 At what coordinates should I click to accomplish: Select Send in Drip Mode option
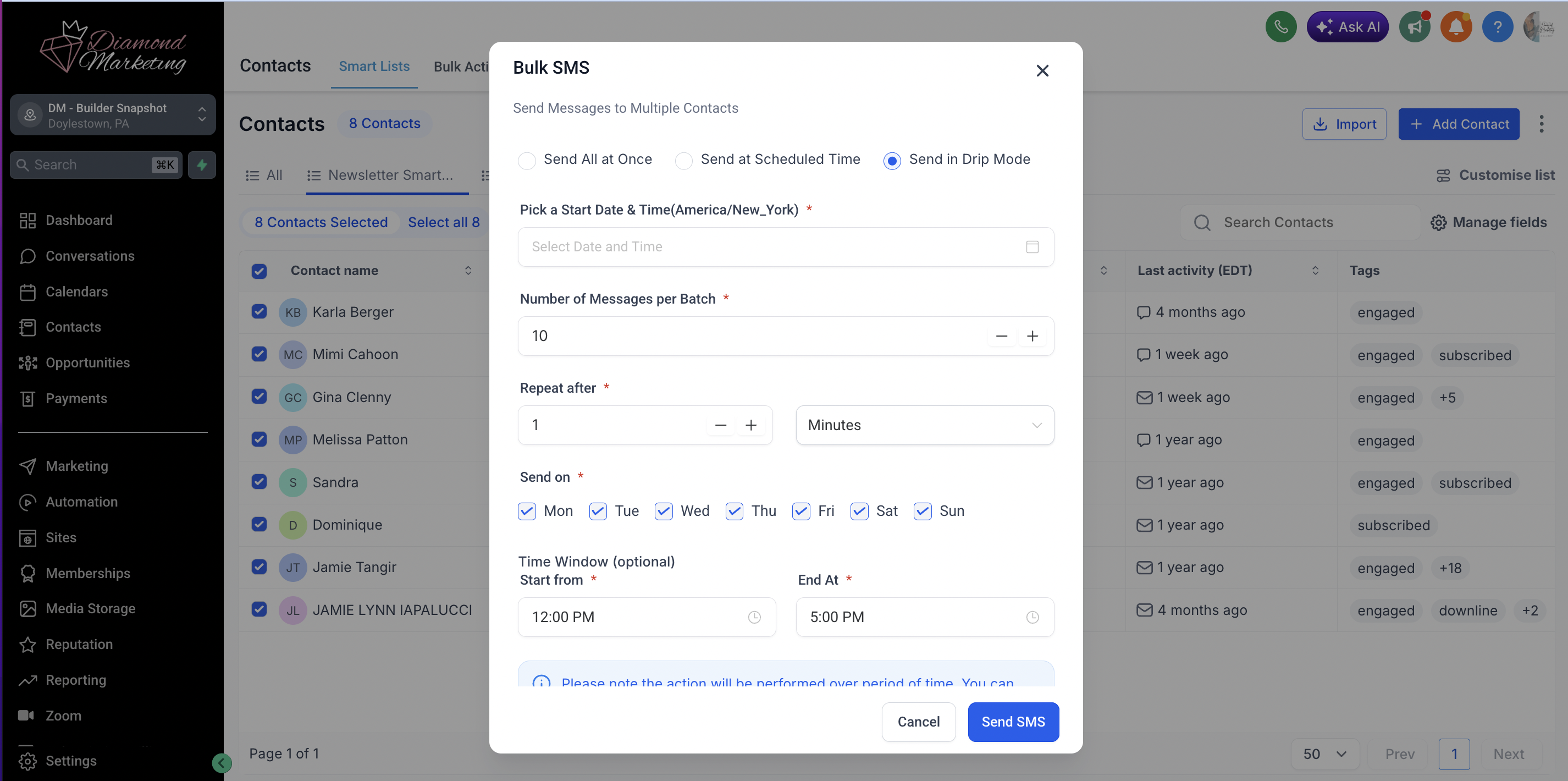click(x=892, y=160)
